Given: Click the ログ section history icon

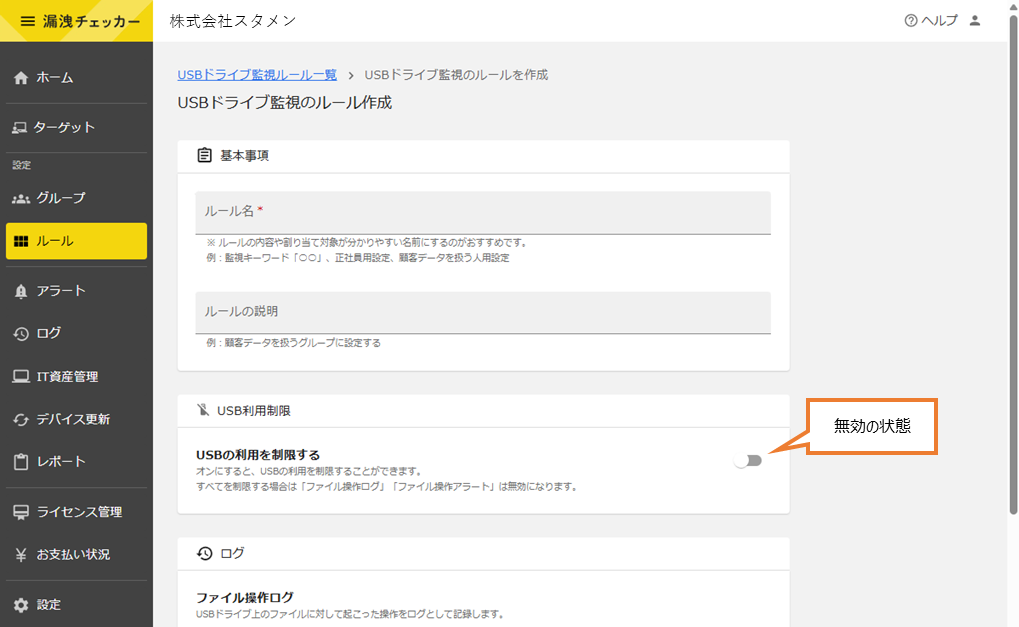Looking at the screenshot, I should pyautogui.click(x=205, y=553).
